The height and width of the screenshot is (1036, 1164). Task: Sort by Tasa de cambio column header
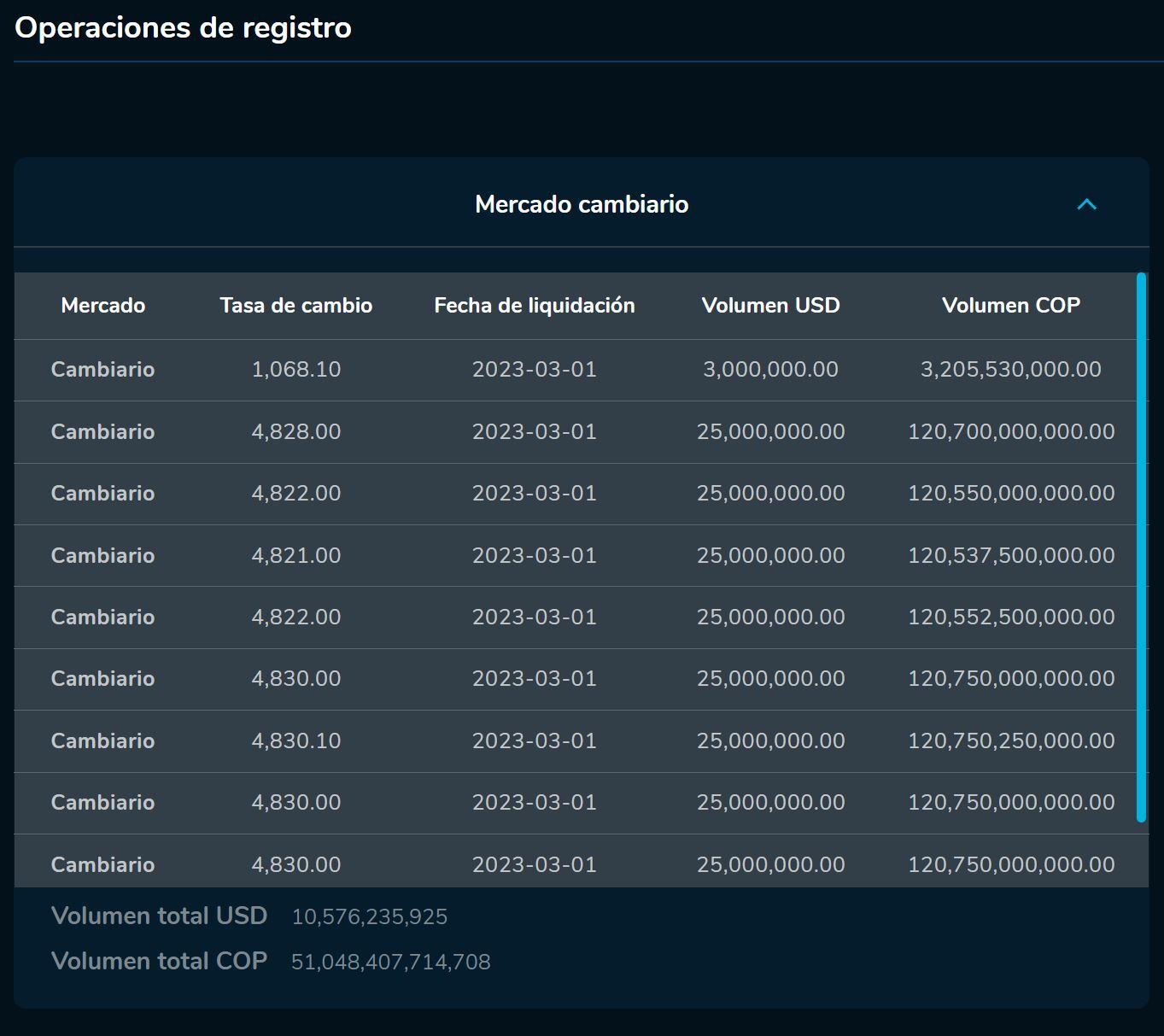[x=295, y=306]
